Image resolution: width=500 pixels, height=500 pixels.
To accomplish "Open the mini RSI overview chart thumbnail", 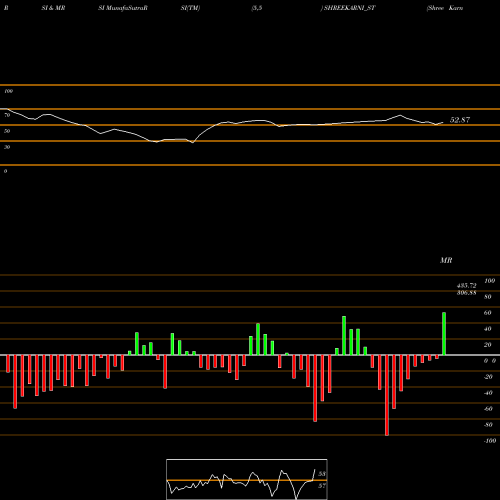I will pos(247,479).
